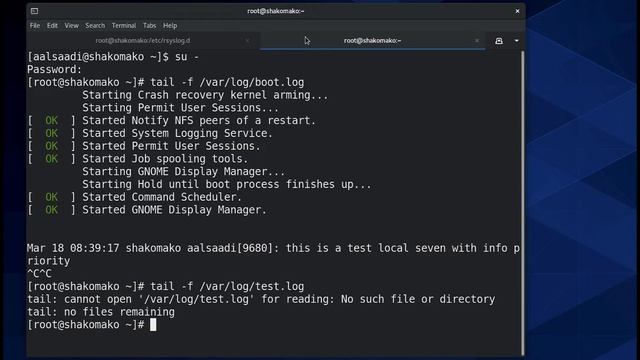Click the 'No such file or directory' error
Screen dimensions: 640x360
[418, 299]
